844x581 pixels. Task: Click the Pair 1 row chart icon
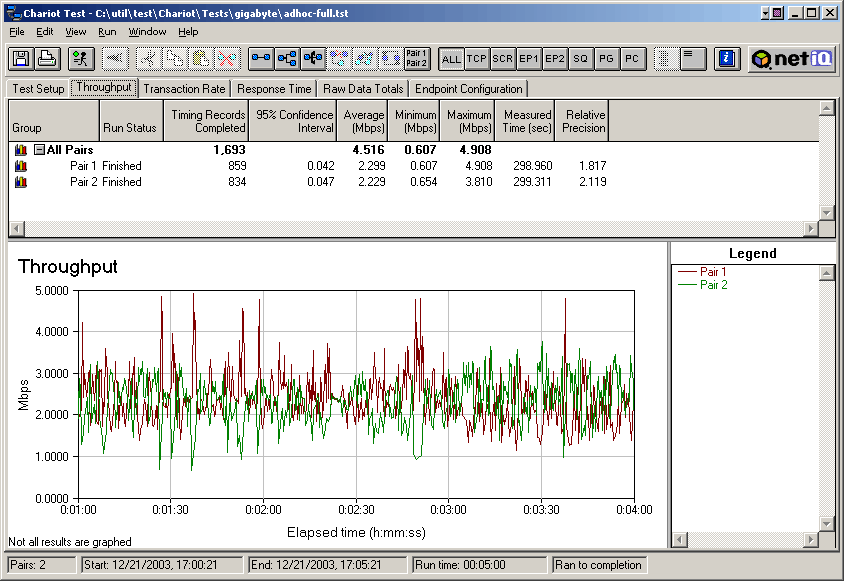coord(20,166)
